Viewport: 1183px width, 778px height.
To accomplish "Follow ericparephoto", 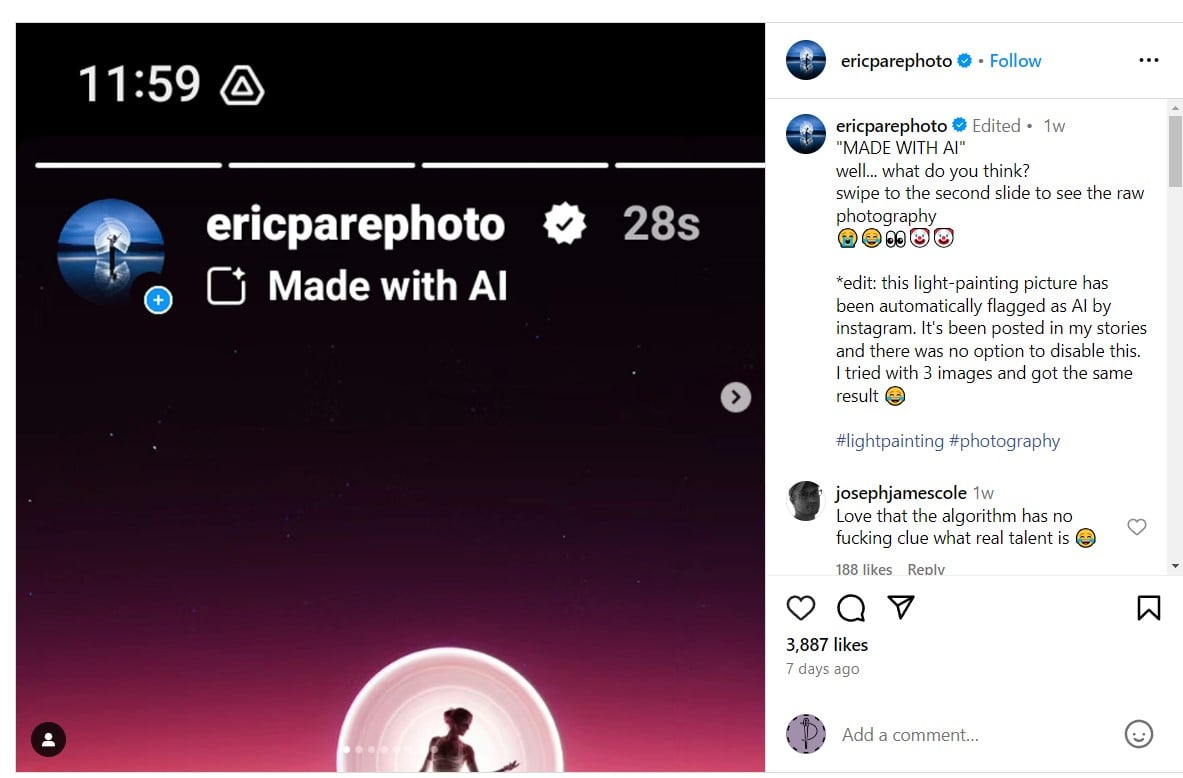I will [x=1015, y=61].
